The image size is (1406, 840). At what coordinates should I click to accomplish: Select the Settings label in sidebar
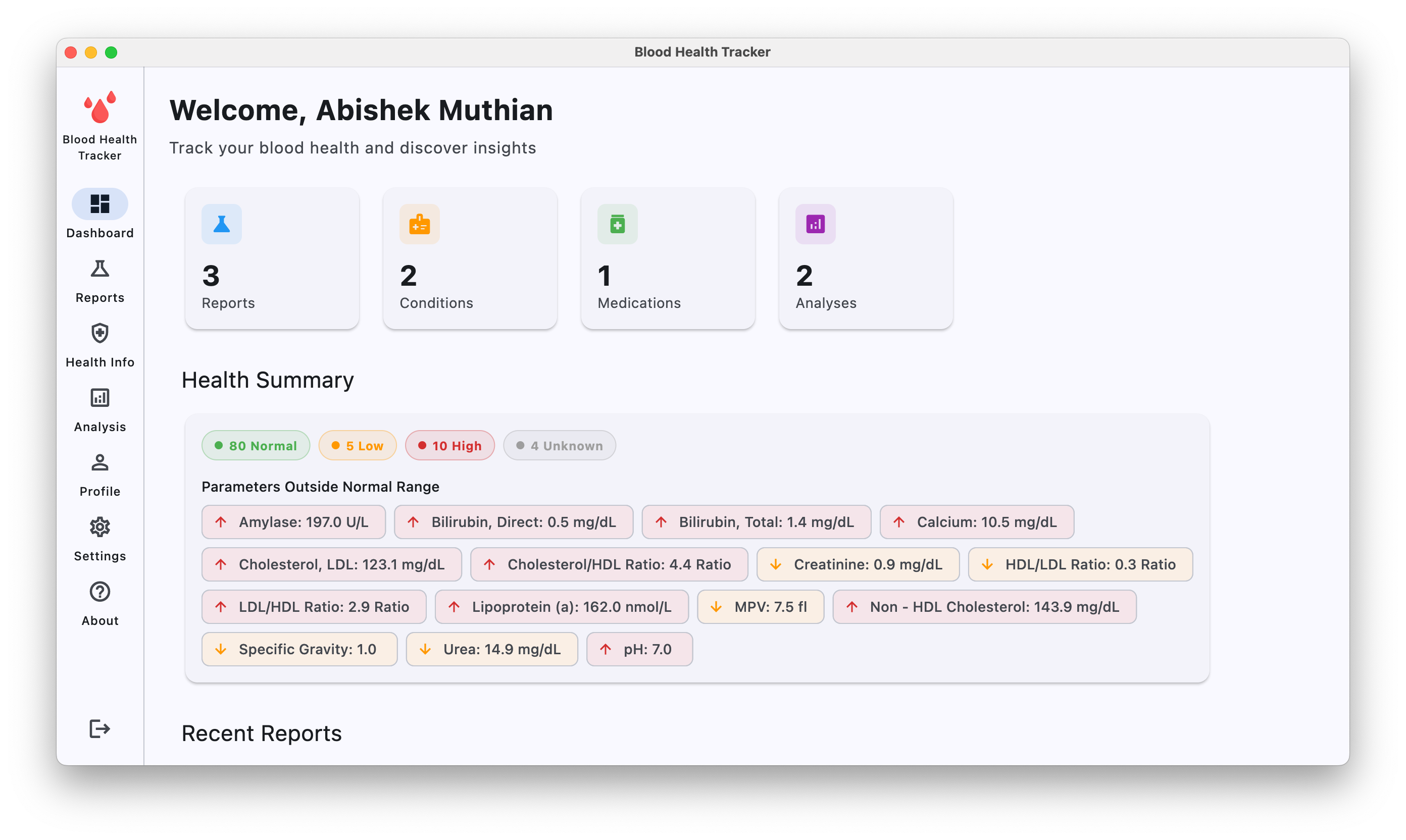pyautogui.click(x=99, y=556)
